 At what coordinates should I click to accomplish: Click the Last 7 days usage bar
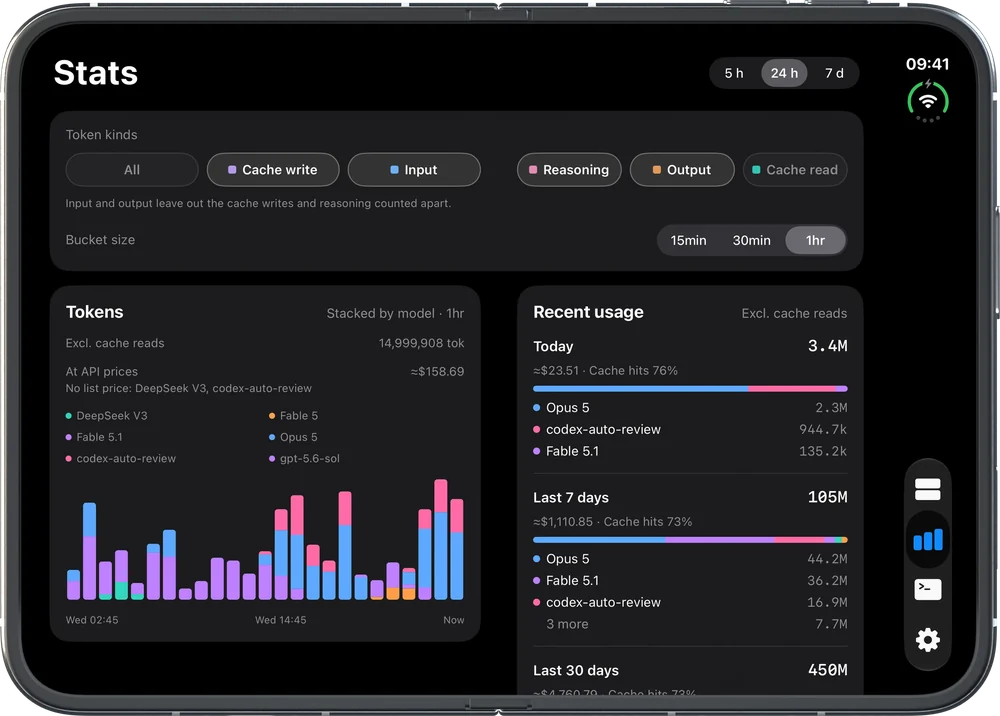pos(690,539)
